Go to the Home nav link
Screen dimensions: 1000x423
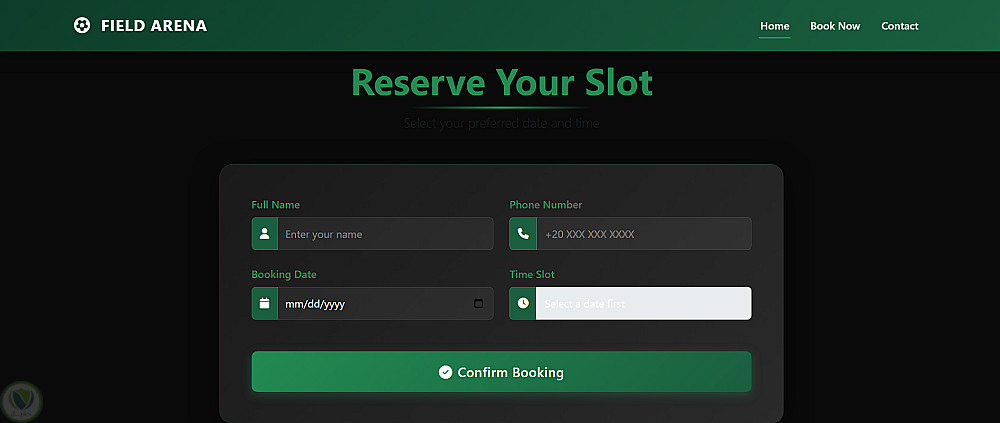point(774,26)
